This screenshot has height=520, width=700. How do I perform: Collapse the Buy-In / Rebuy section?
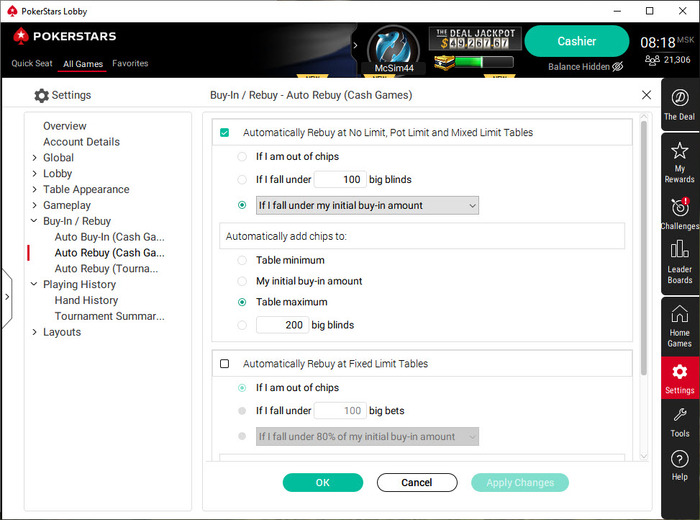coord(34,220)
